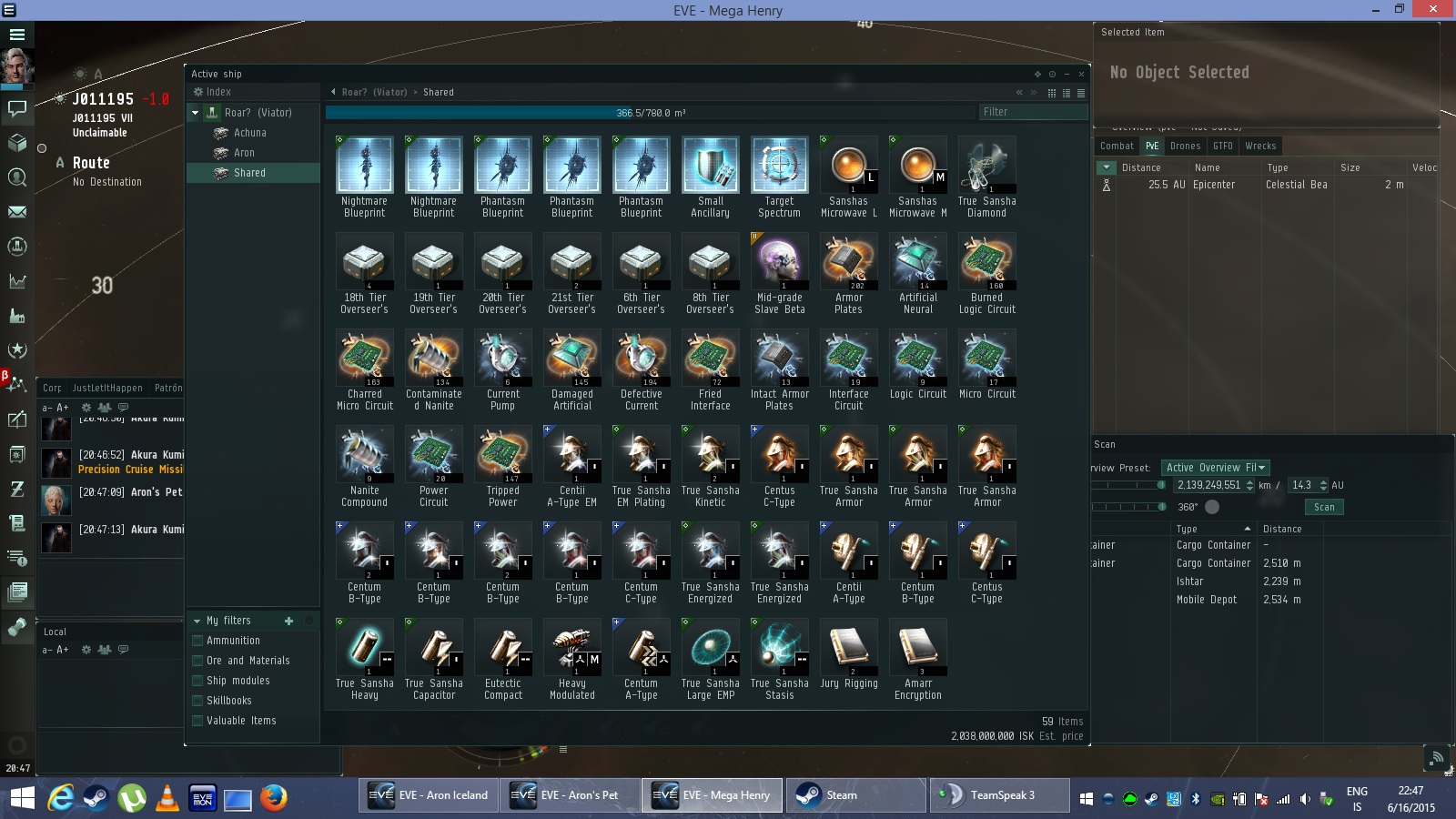Open TeamSpeak 3 from the taskbar
1456x819 pixels.
click(1000, 795)
